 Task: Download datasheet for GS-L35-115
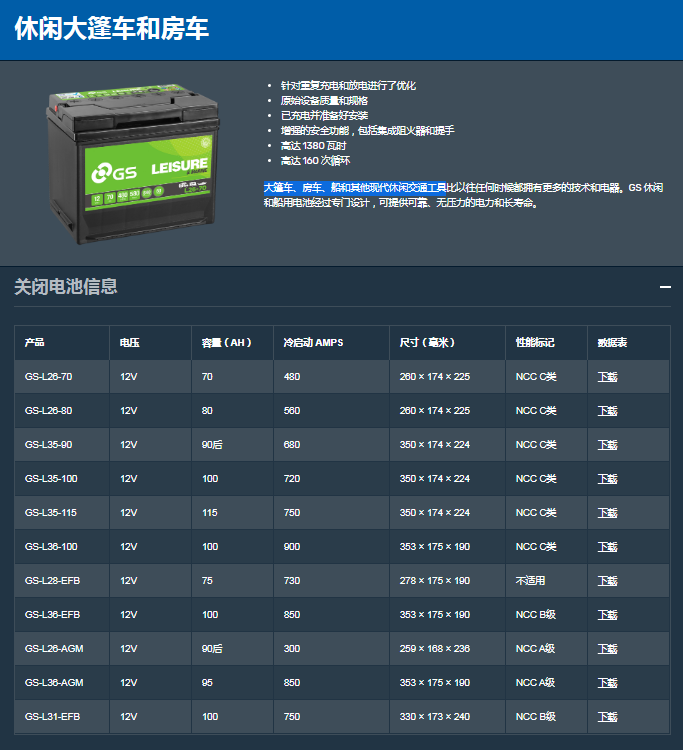tap(607, 513)
